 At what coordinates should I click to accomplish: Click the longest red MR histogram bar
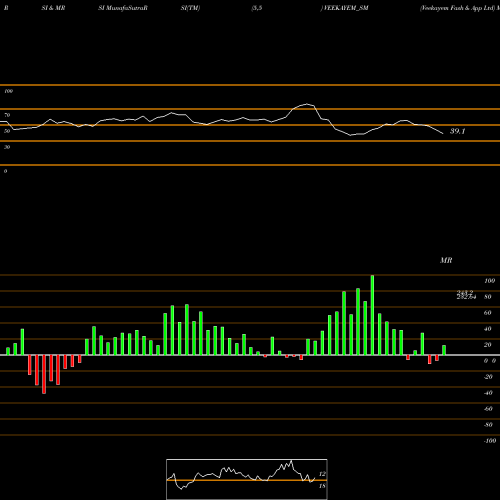[x=44, y=374]
